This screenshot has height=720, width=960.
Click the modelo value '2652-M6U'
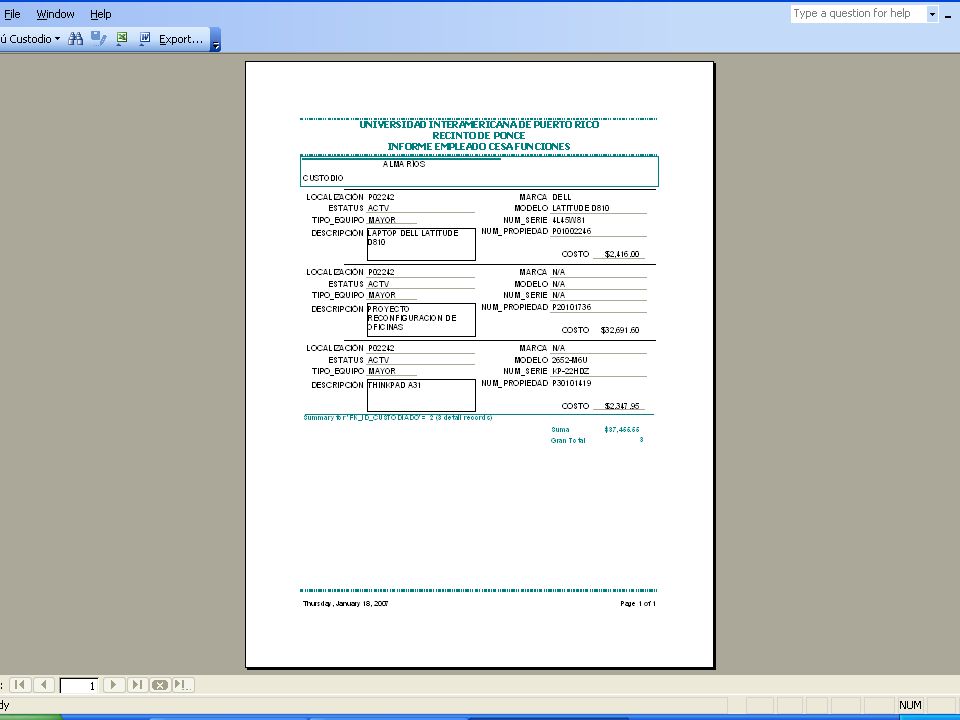coord(569,360)
